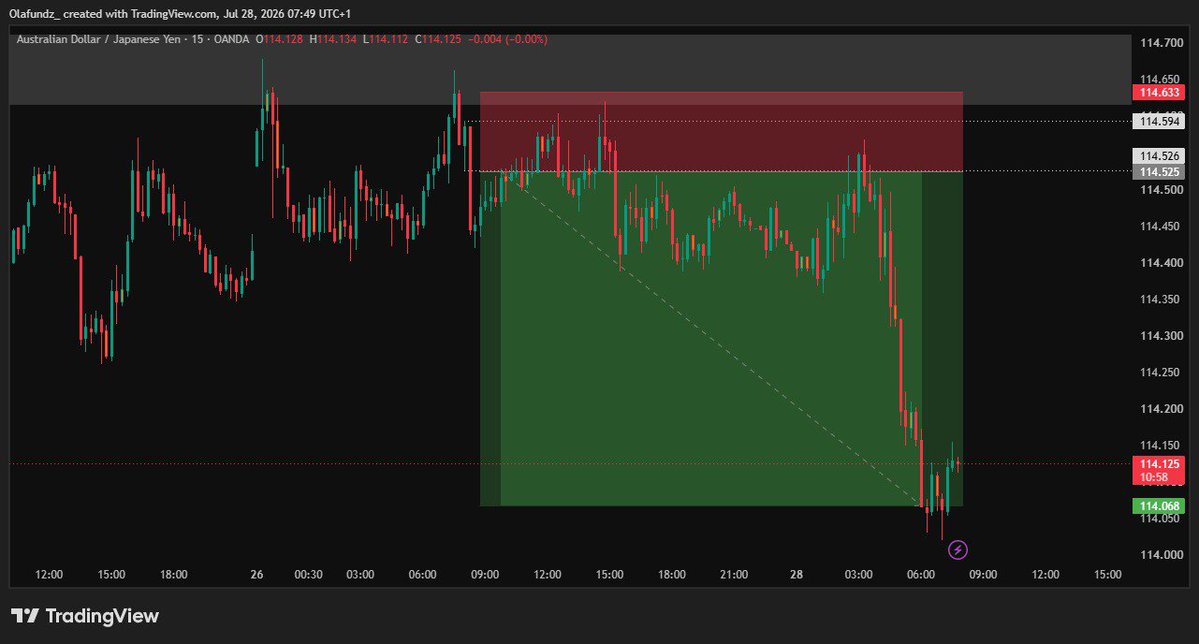Click the 114.350 price axis label
Screen dimensions: 1199x644
click(x=1162, y=299)
